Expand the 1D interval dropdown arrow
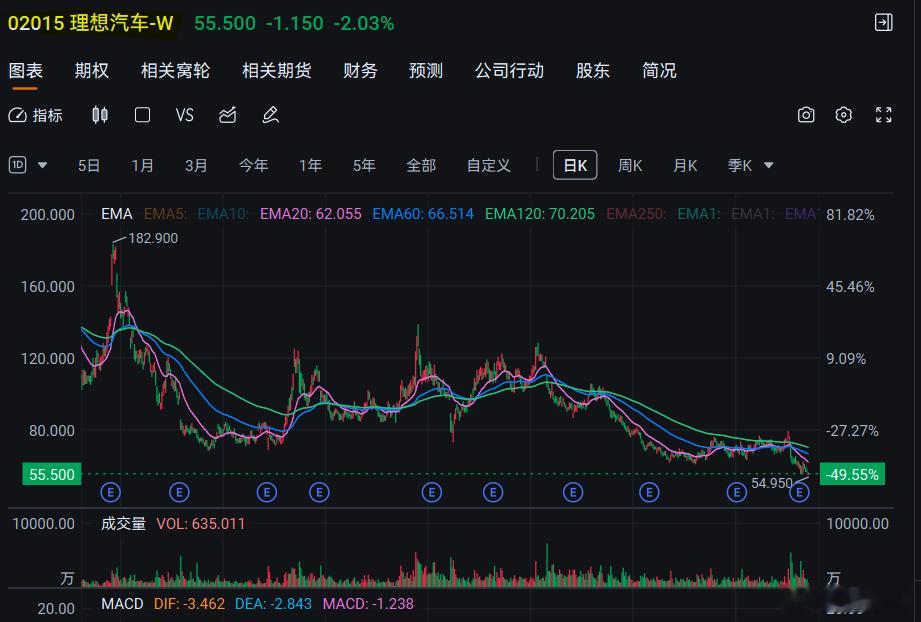The height and width of the screenshot is (622, 921). 42,166
